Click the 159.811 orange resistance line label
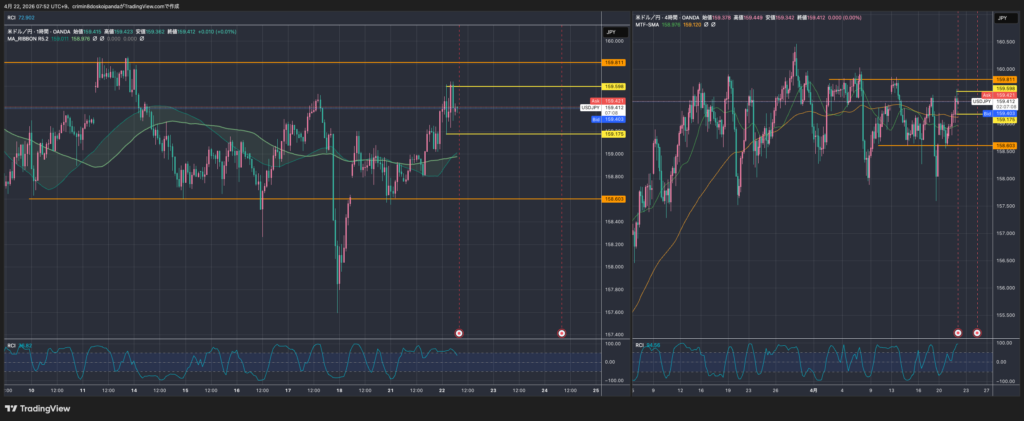1024x421 pixels. coord(614,62)
